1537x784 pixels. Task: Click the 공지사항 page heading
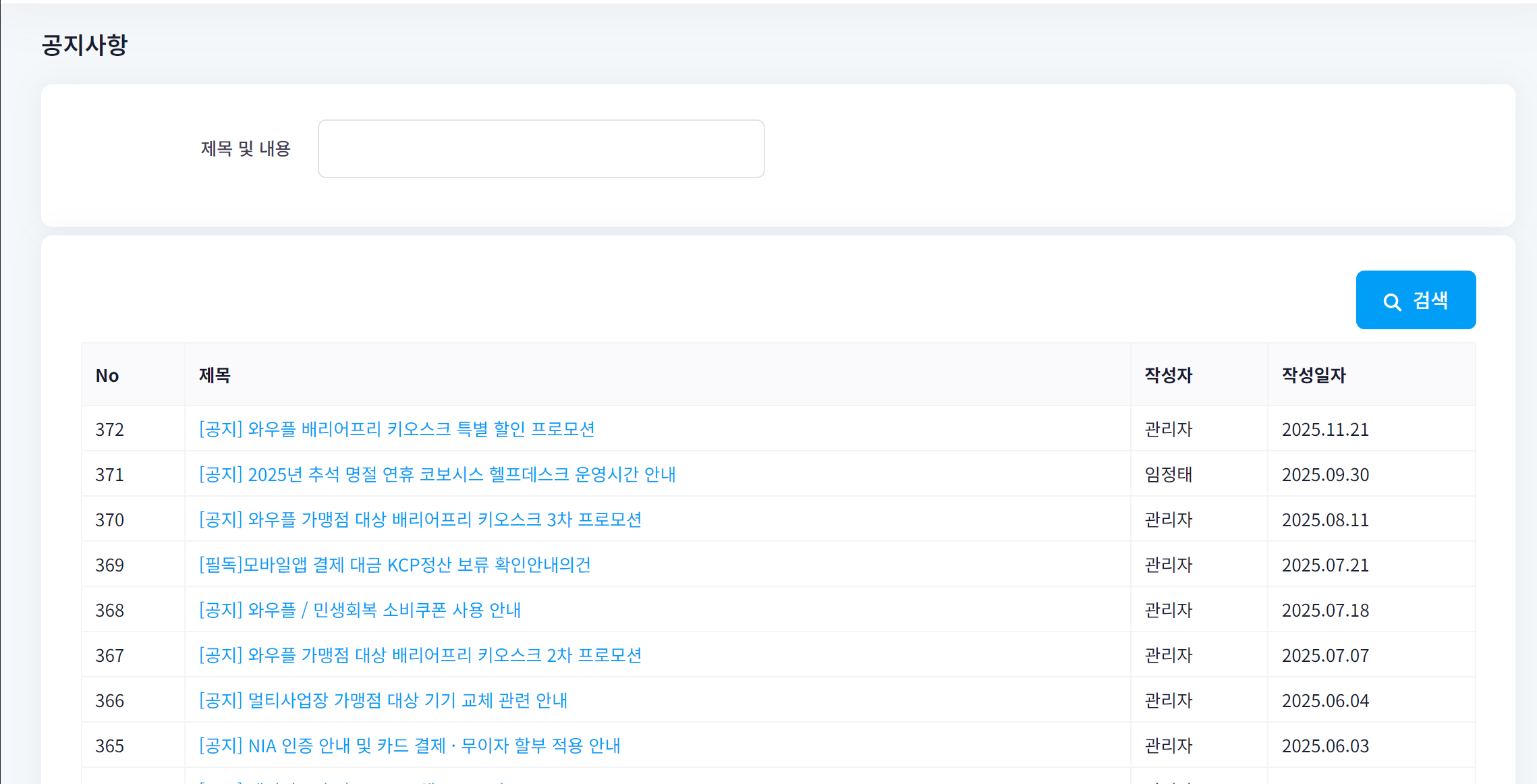[x=84, y=45]
